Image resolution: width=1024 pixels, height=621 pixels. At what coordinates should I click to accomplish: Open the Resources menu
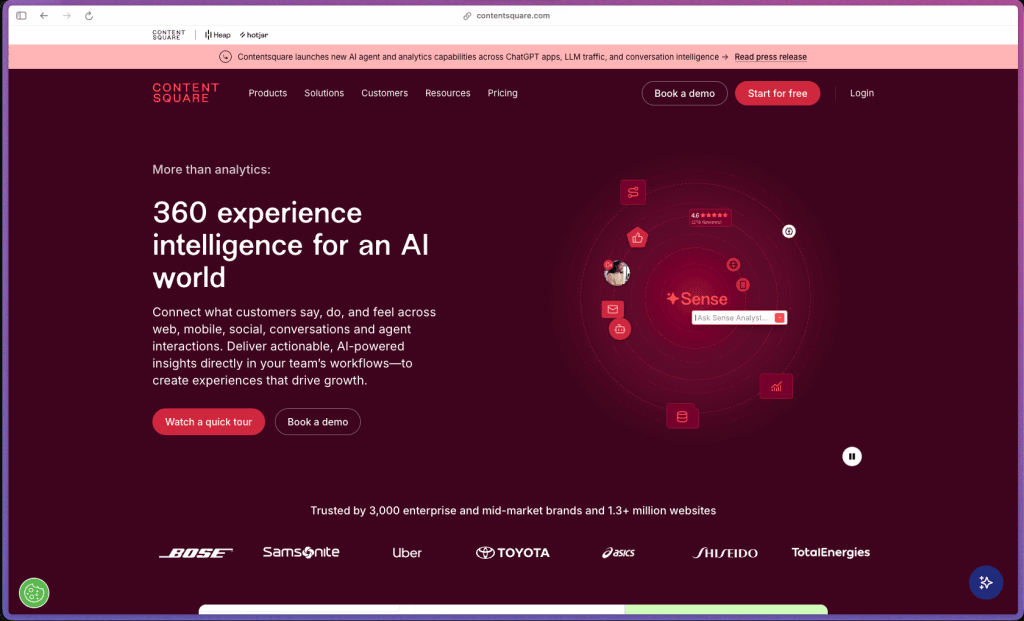coord(447,93)
